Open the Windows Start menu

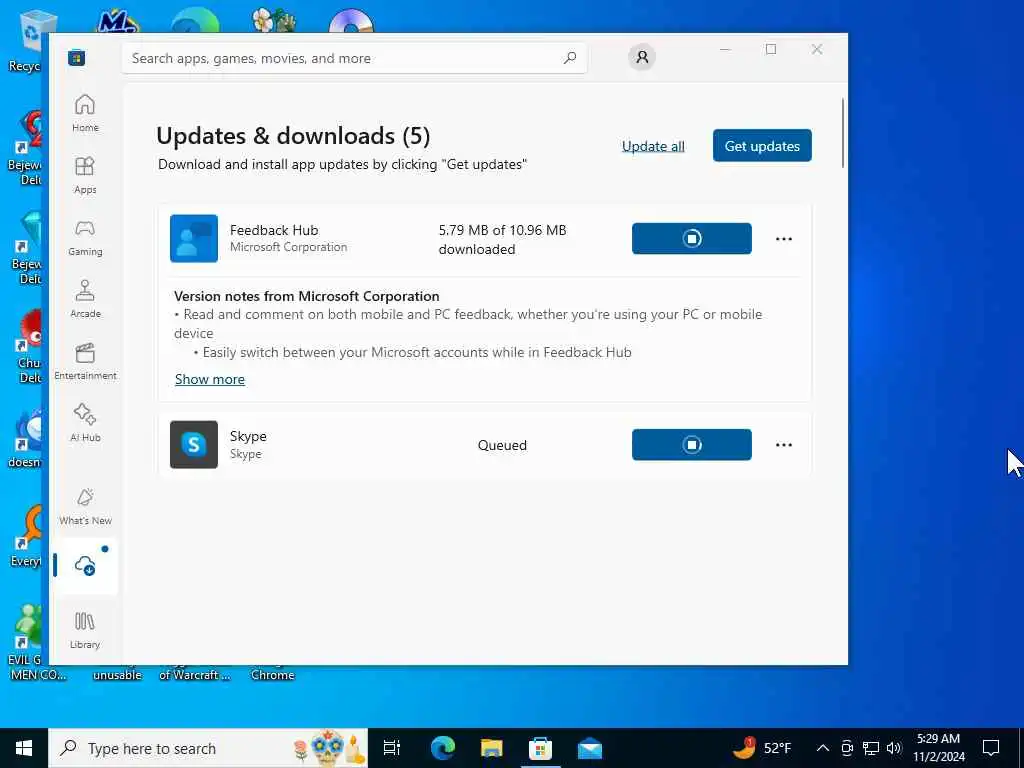24,748
